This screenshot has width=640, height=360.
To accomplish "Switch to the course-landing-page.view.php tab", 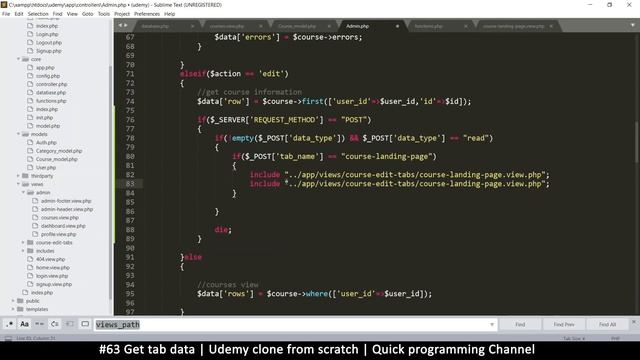I will click(x=518, y=26).
